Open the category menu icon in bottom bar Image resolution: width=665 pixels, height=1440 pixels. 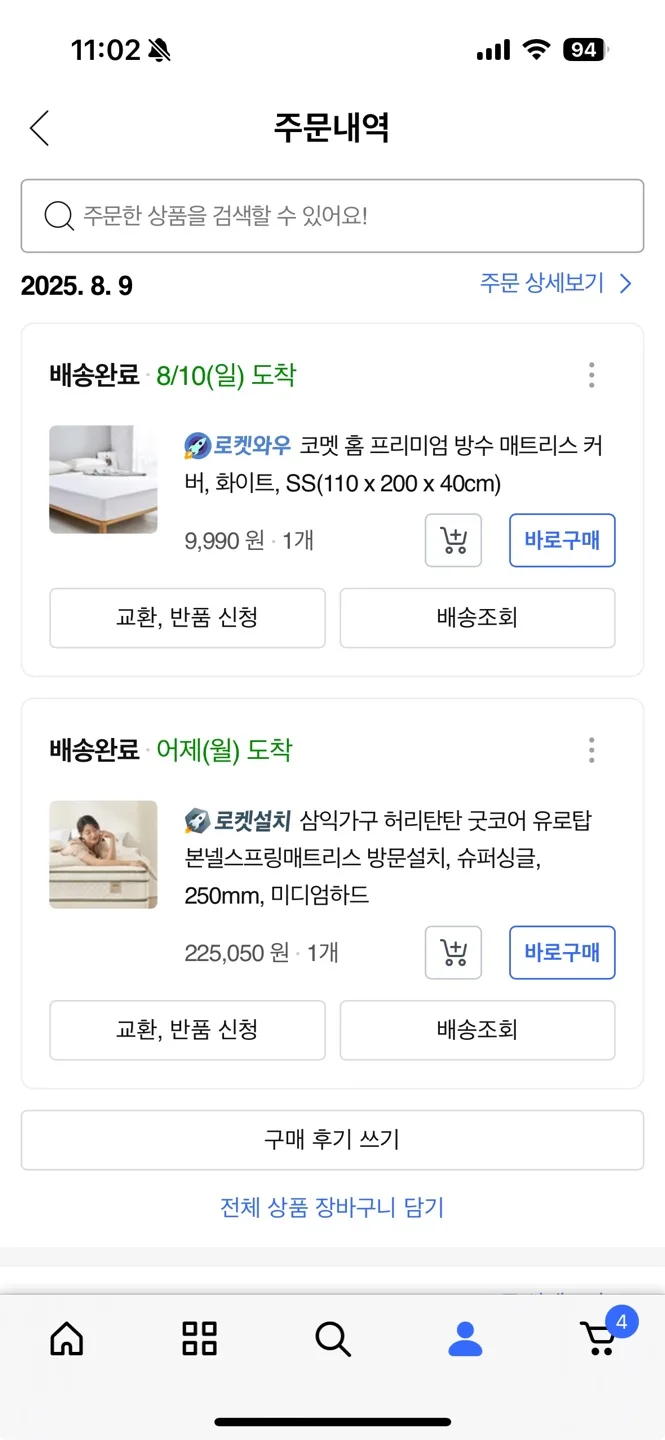[x=199, y=1340]
